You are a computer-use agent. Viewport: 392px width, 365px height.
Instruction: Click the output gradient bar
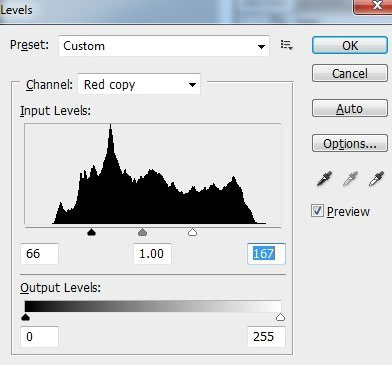pos(153,306)
